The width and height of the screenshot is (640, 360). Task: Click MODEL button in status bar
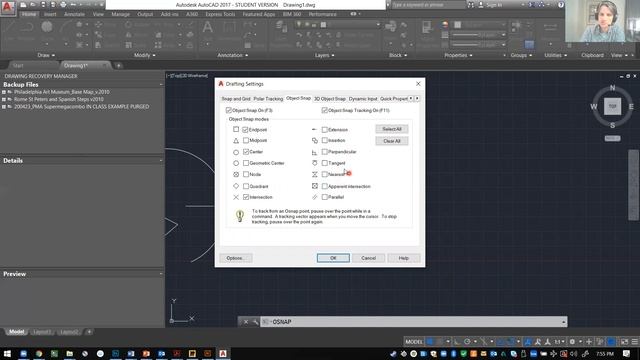[414, 341]
